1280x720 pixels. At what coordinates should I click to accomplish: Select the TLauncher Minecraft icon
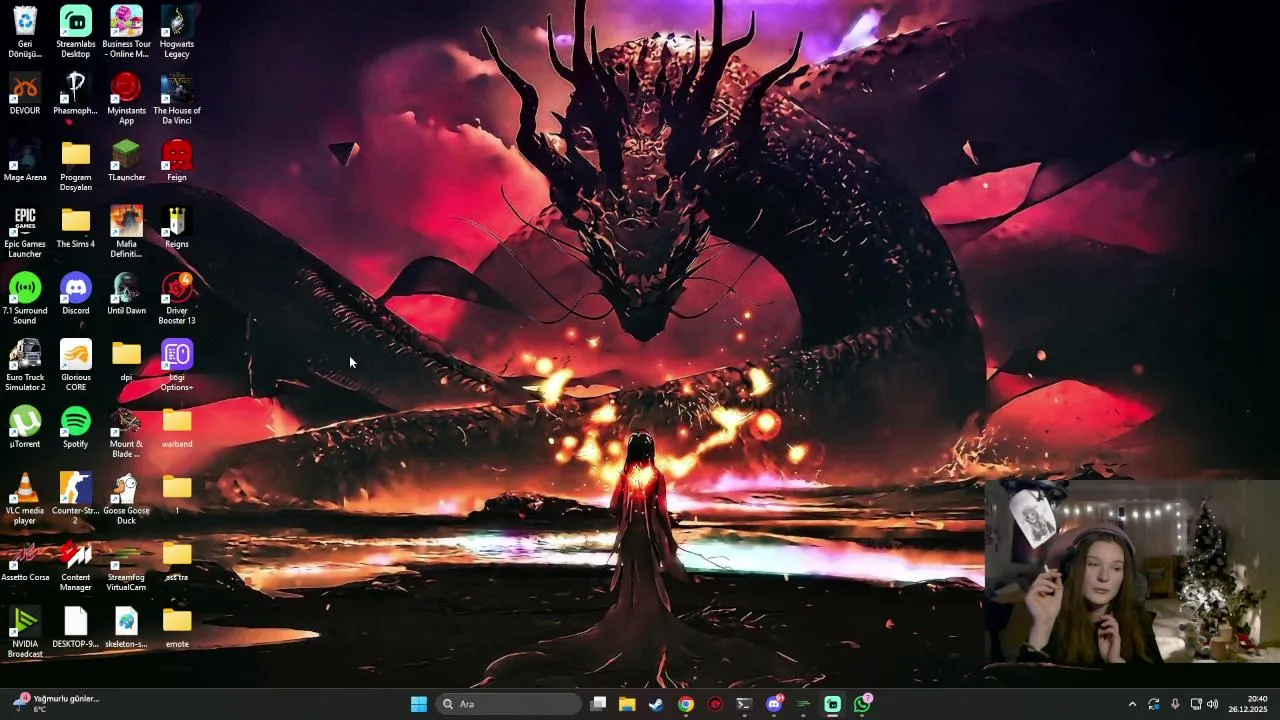[126, 161]
